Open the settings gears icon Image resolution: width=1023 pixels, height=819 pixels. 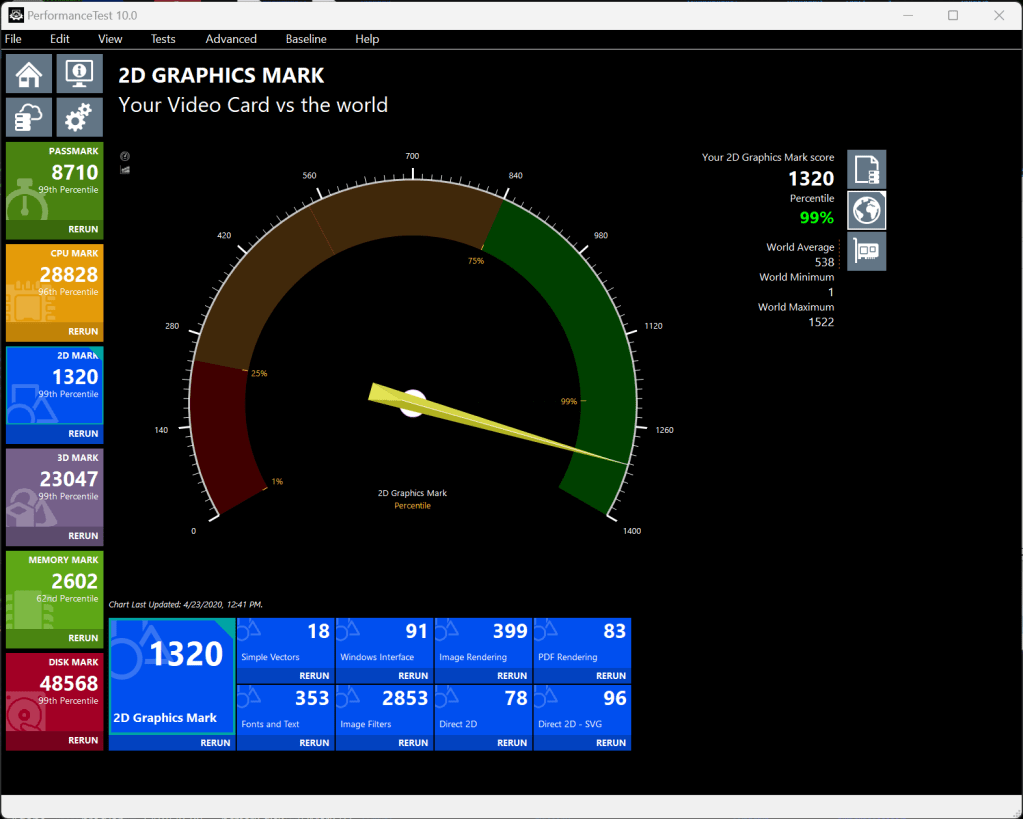pyautogui.click(x=79, y=118)
